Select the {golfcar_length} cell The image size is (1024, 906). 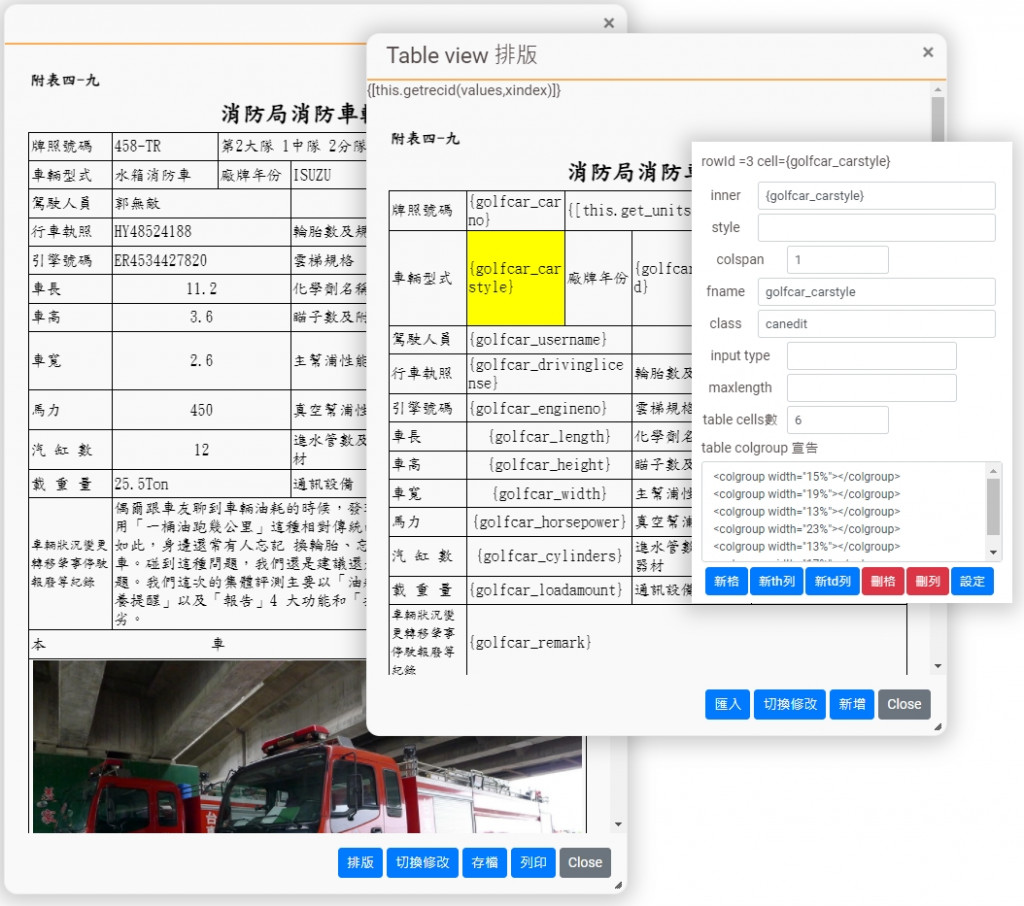click(x=549, y=436)
